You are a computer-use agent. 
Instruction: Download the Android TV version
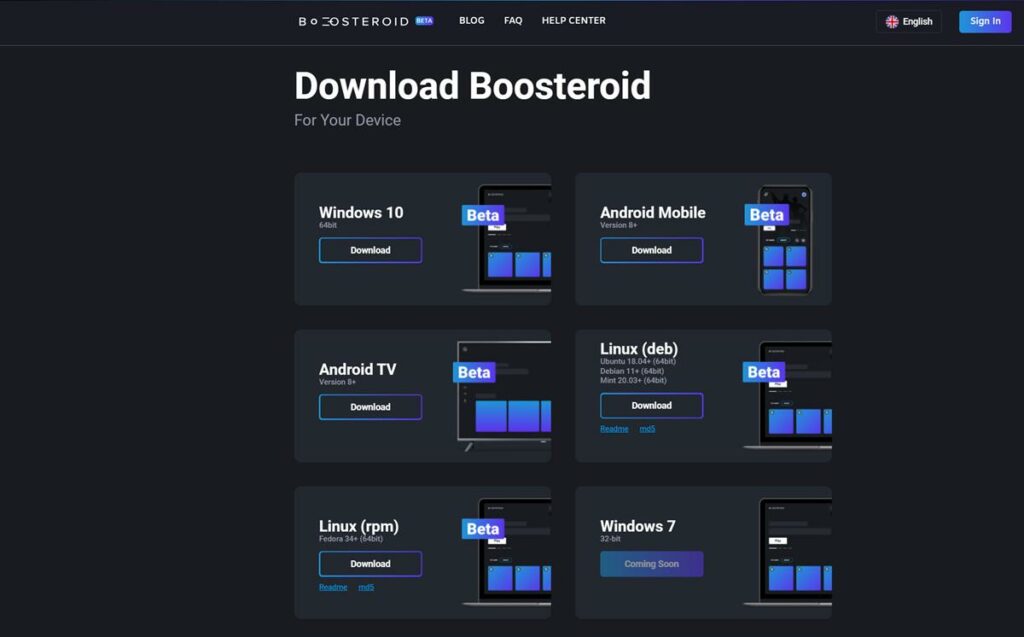370,407
